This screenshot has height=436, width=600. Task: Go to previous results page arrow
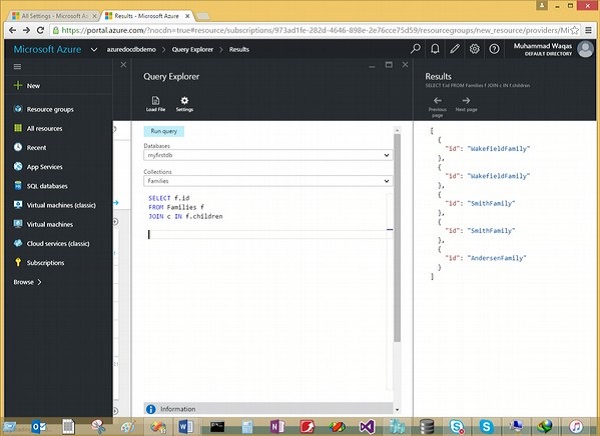point(437,100)
